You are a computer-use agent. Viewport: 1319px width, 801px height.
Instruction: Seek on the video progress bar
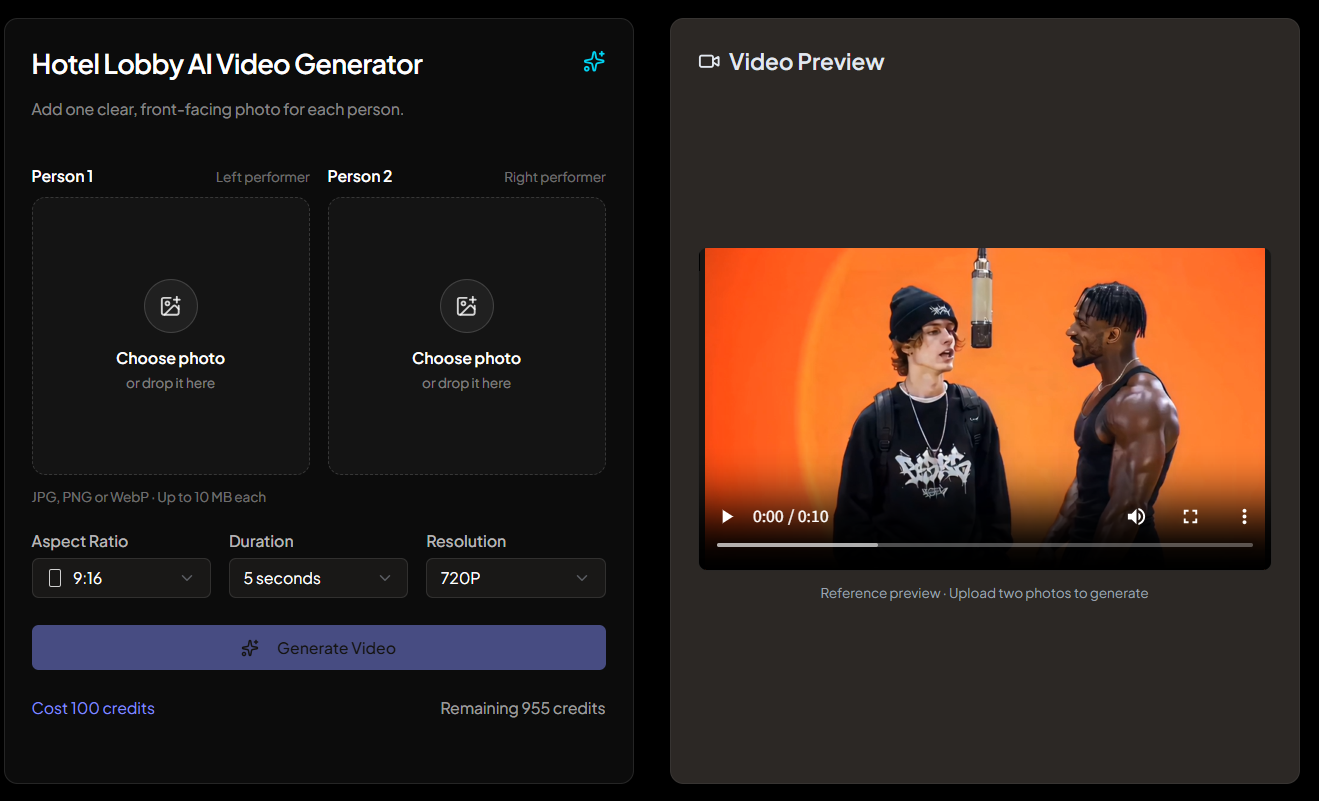985,545
